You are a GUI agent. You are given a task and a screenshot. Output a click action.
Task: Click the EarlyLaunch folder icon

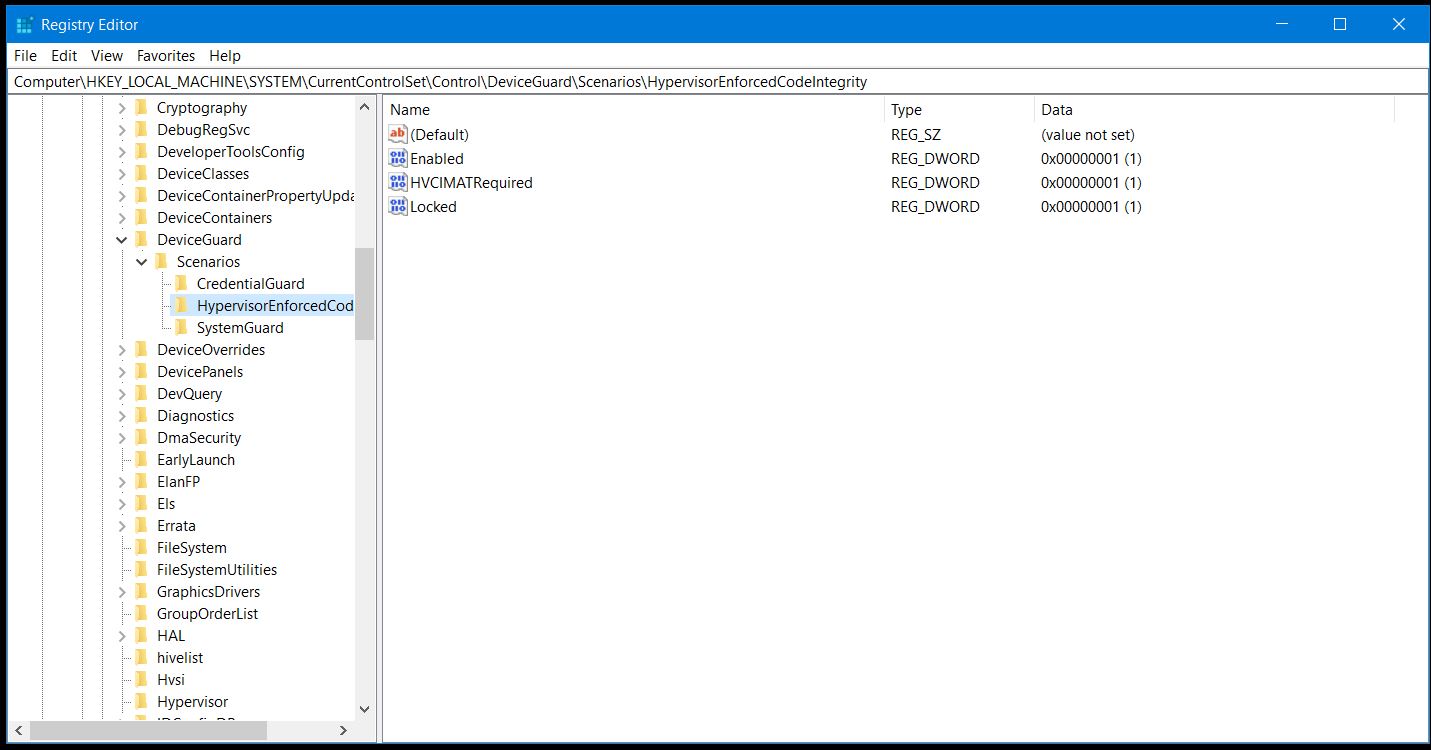click(x=141, y=460)
